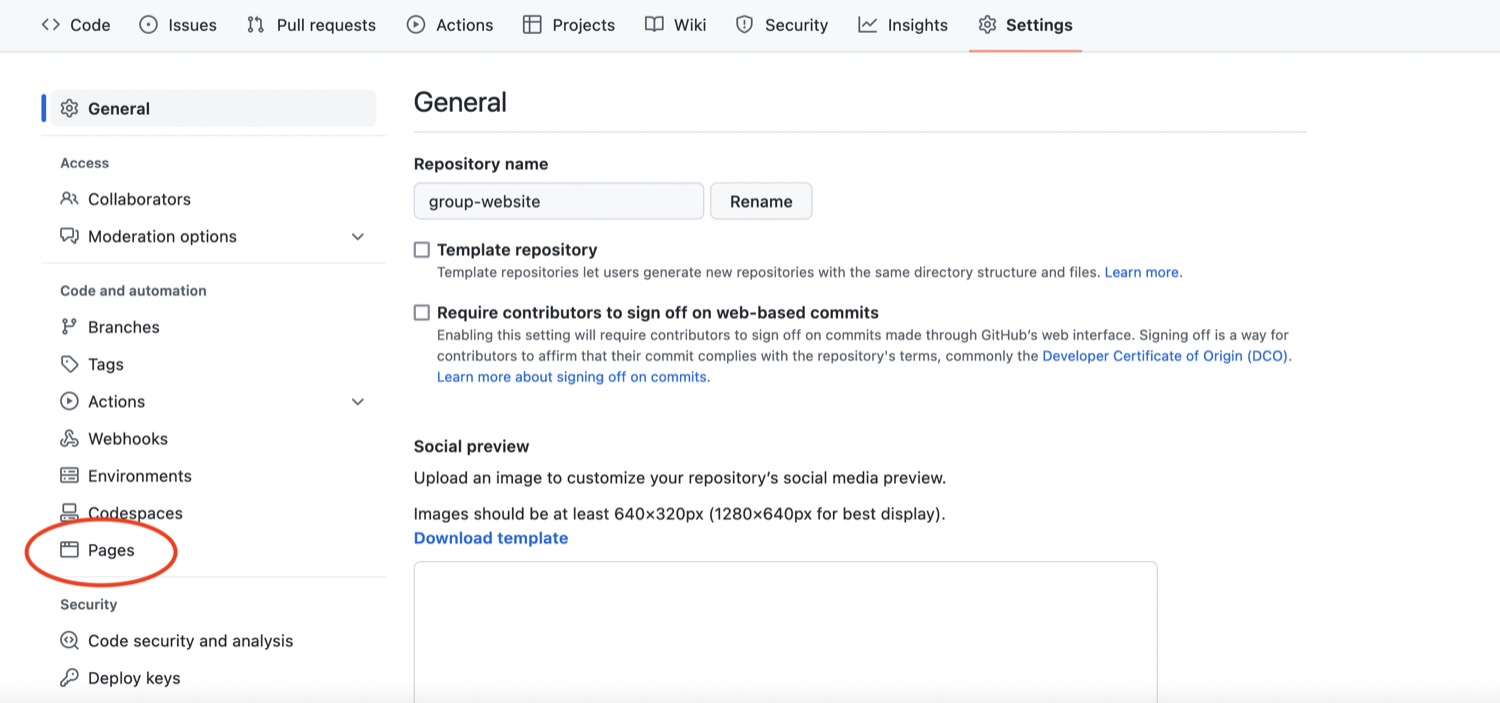Switch to the Issues tab
The height and width of the screenshot is (703, 1500).
pyautogui.click(x=178, y=25)
